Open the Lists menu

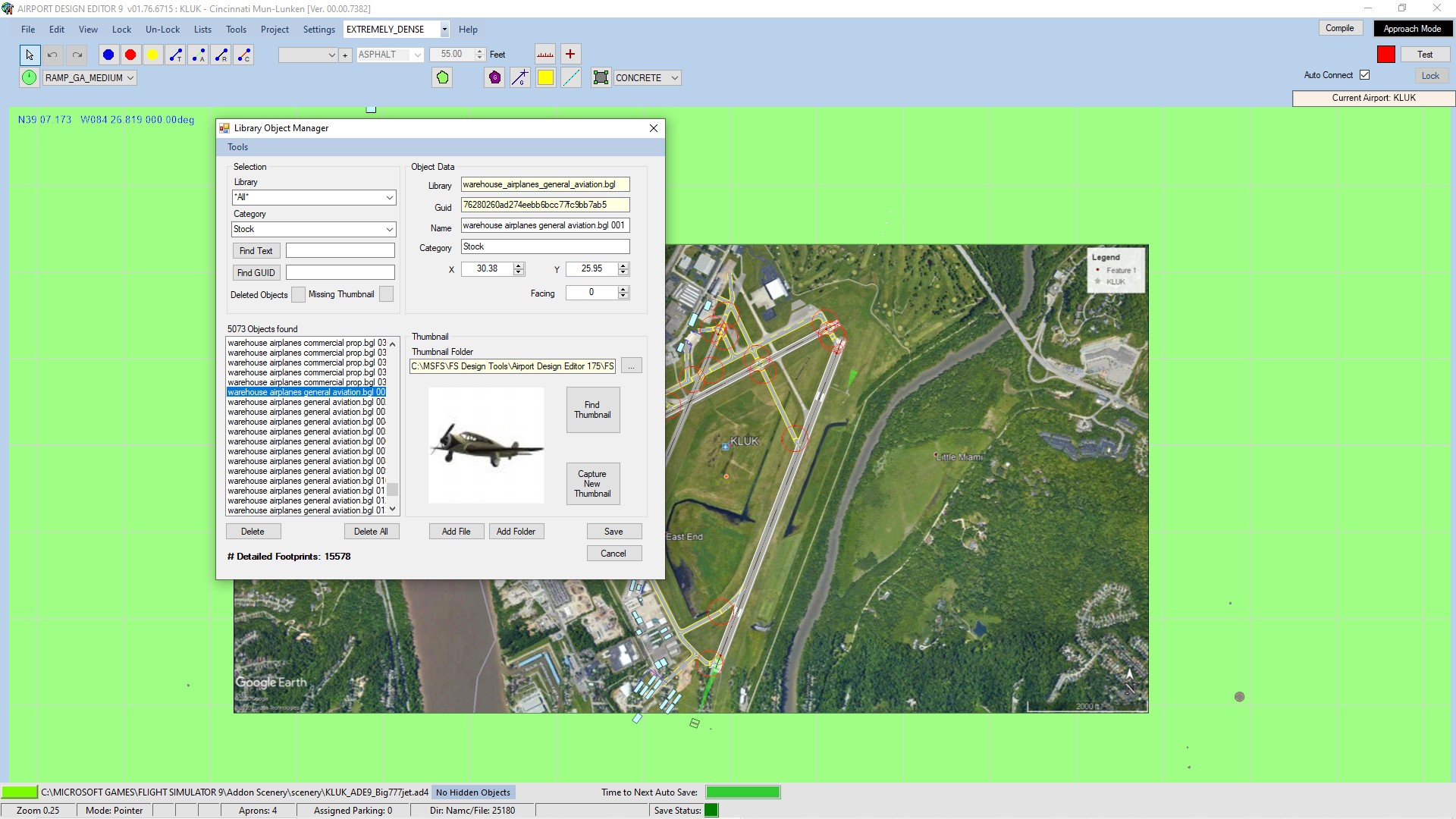(x=202, y=30)
